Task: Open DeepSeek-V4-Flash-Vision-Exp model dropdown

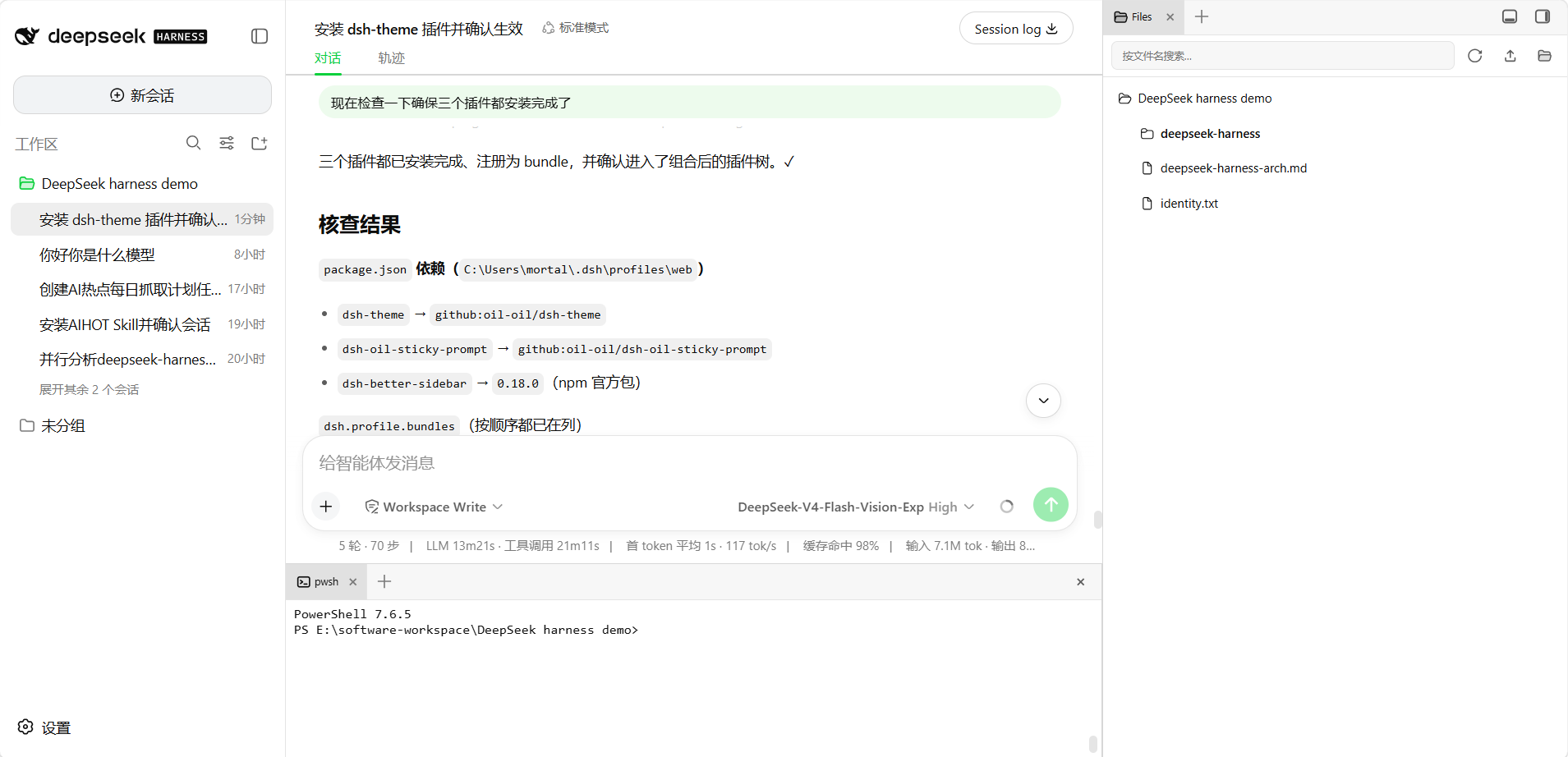Action: pyautogui.click(x=856, y=507)
